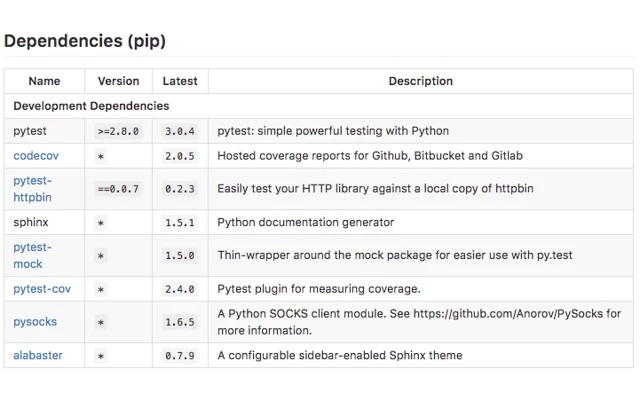Click the Name column header

[44, 81]
